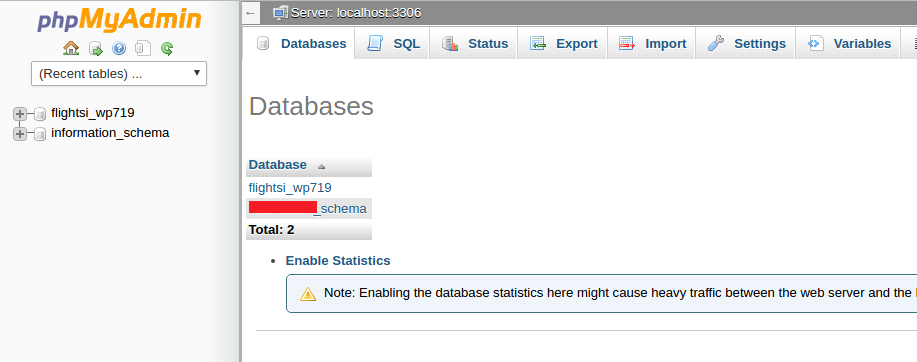Expand flightsi_wp719 tree node plus sign
The height and width of the screenshot is (362, 917).
pyautogui.click(x=20, y=113)
